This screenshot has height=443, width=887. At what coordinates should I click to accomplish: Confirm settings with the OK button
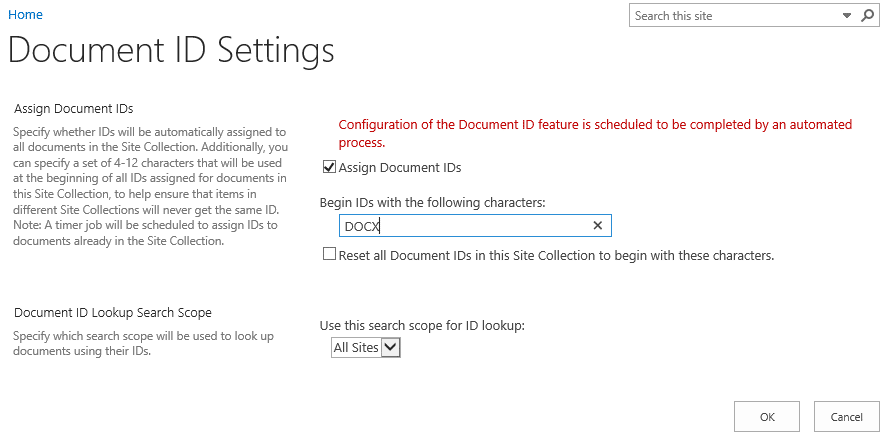(x=767, y=416)
